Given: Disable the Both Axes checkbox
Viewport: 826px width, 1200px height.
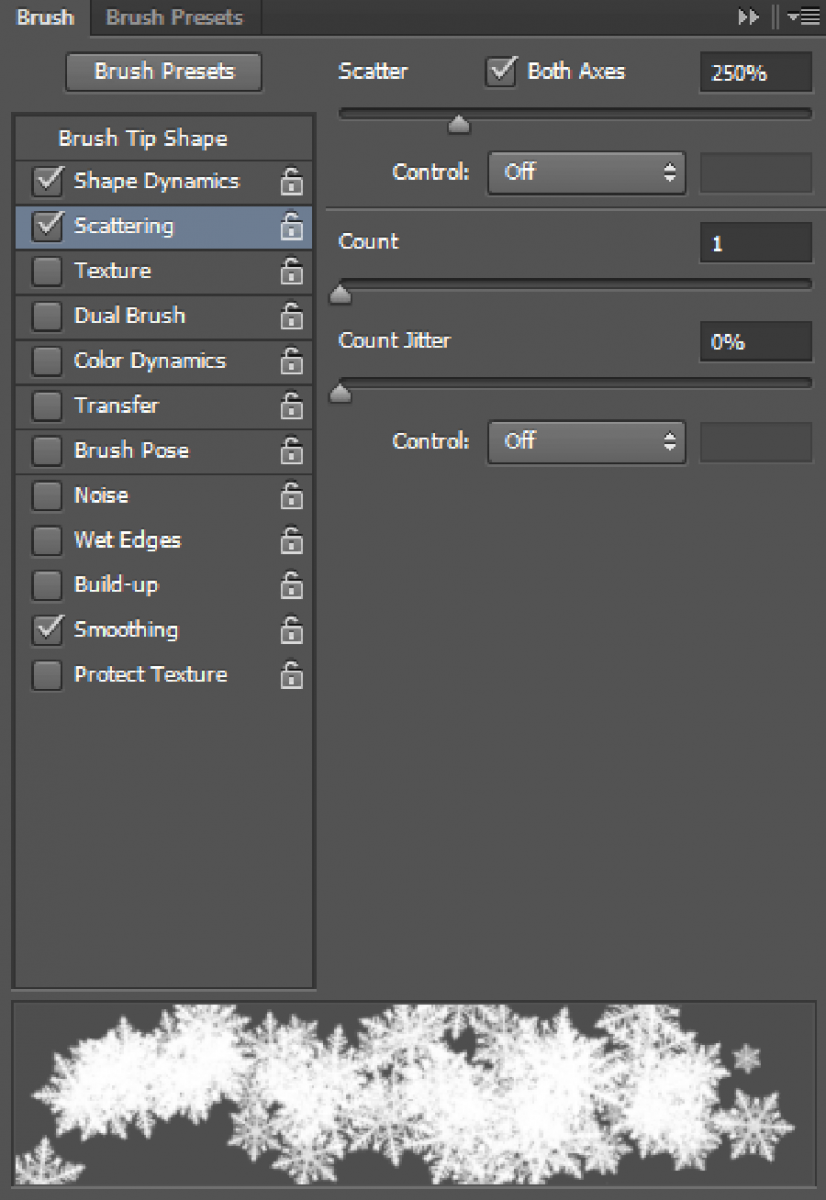Looking at the screenshot, I should 501,71.
